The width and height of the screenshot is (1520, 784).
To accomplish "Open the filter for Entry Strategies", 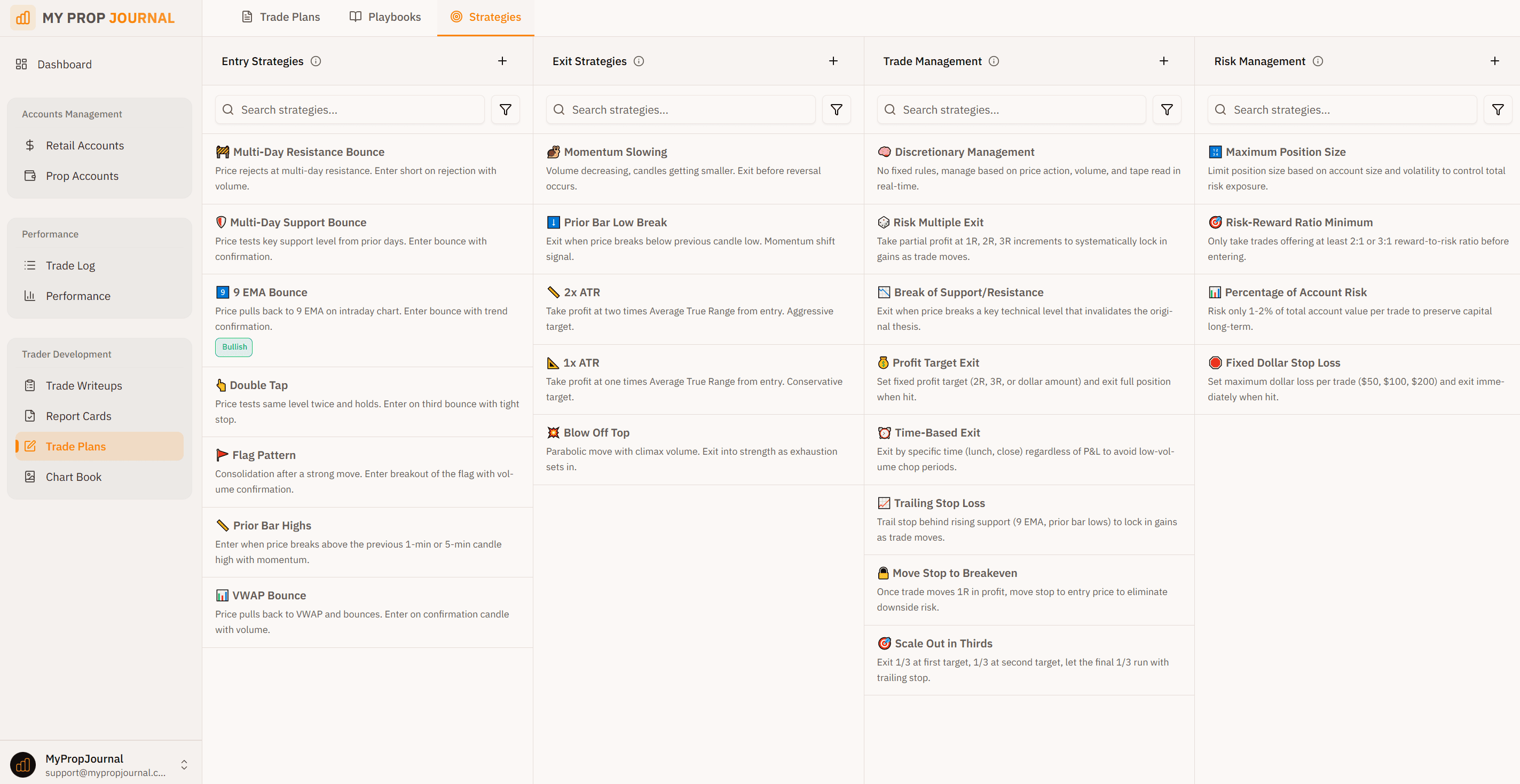I will 506,110.
